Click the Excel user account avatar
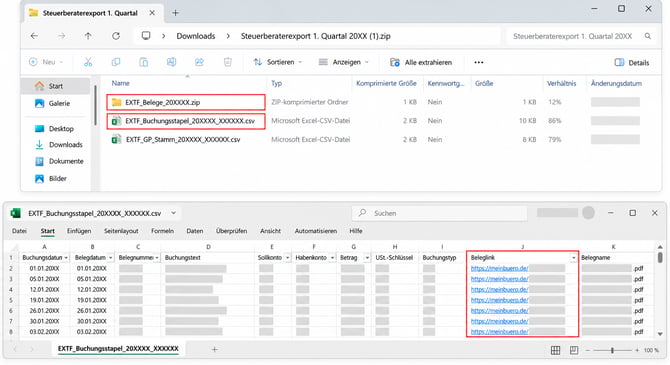Viewport: 670px width, 365px height. [x=588, y=212]
